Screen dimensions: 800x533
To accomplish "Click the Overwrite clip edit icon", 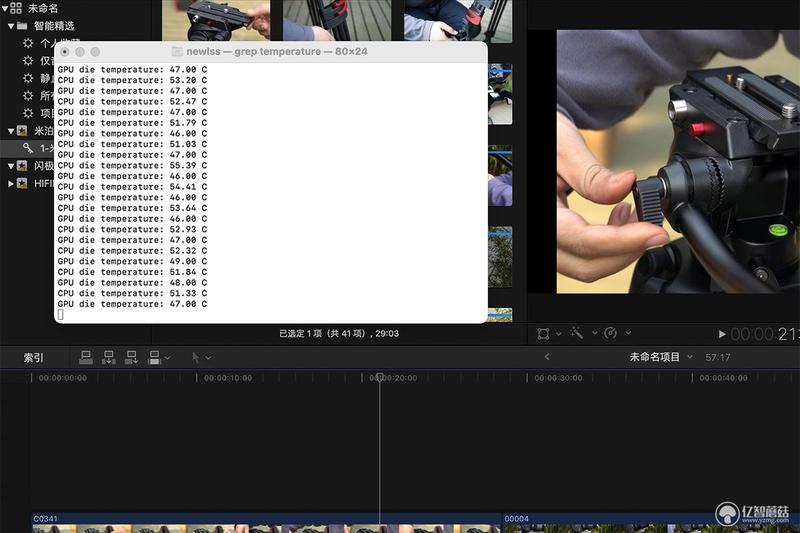I will (x=154, y=358).
